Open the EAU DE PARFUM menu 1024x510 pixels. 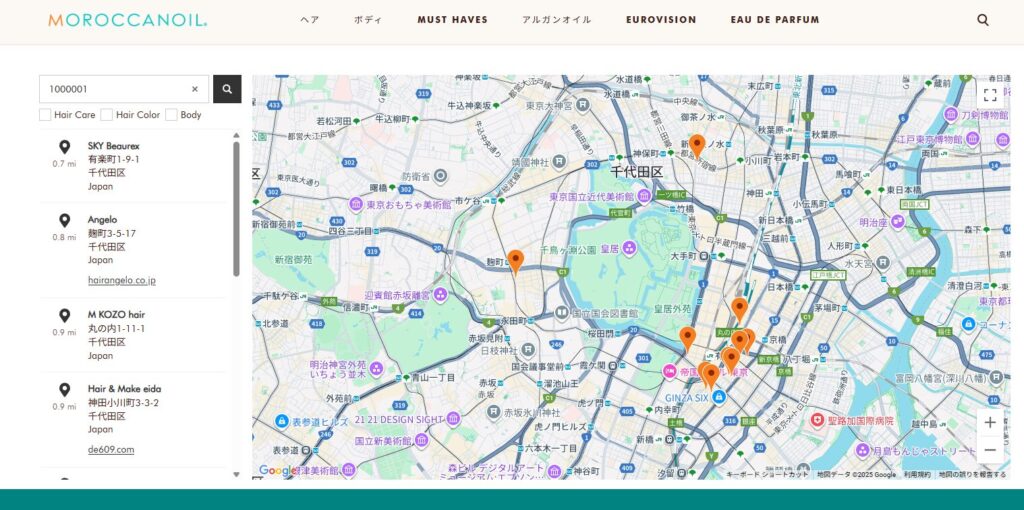[x=774, y=20]
